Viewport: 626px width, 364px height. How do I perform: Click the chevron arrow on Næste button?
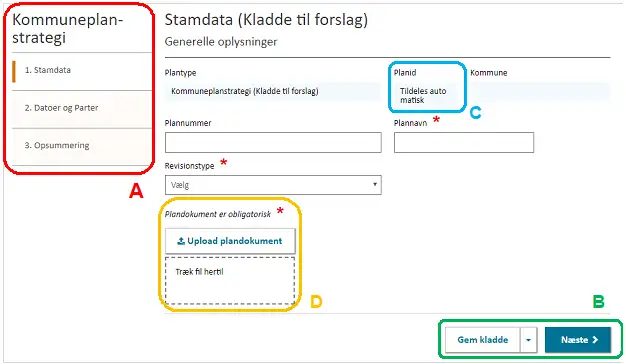[x=595, y=340]
